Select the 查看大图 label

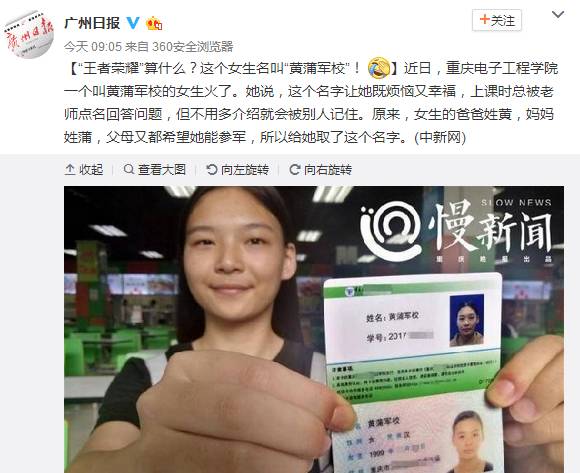[x=162, y=170]
